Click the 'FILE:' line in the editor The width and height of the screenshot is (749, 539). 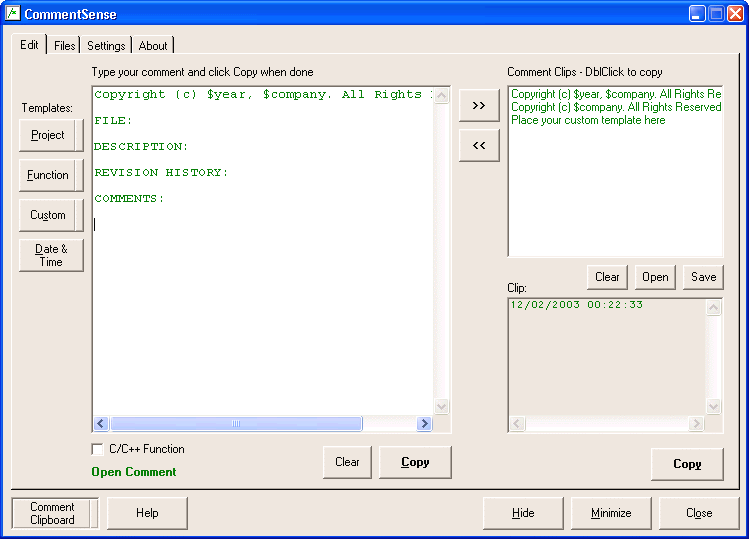113,120
